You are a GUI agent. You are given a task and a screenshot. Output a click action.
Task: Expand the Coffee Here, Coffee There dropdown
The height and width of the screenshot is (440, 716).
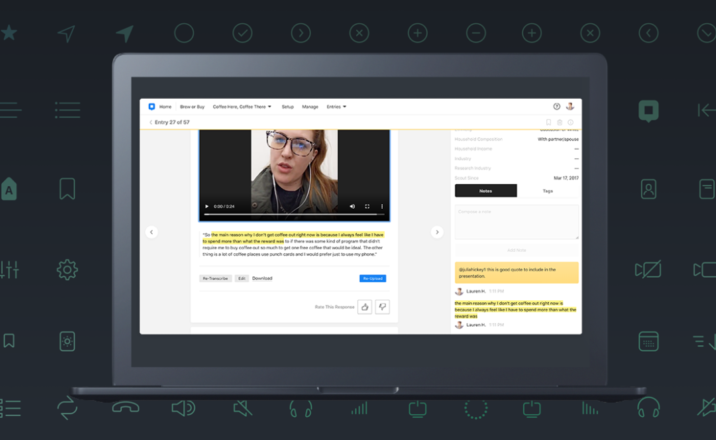(x=242, y=107)
